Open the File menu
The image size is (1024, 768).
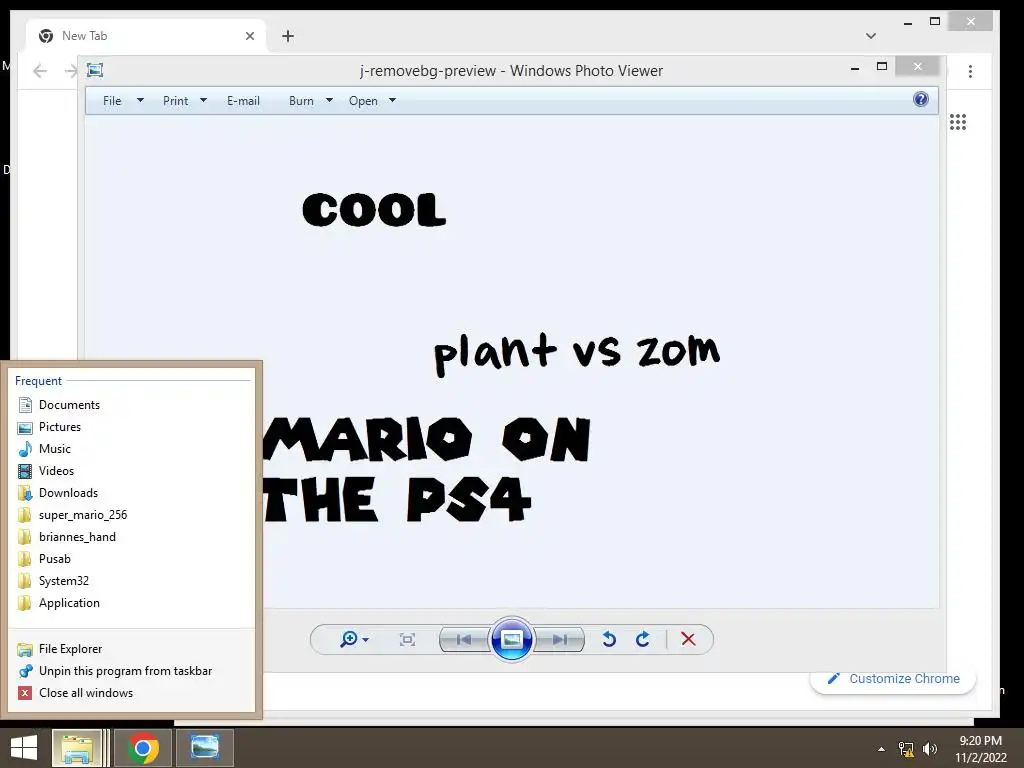click(112, 101)
